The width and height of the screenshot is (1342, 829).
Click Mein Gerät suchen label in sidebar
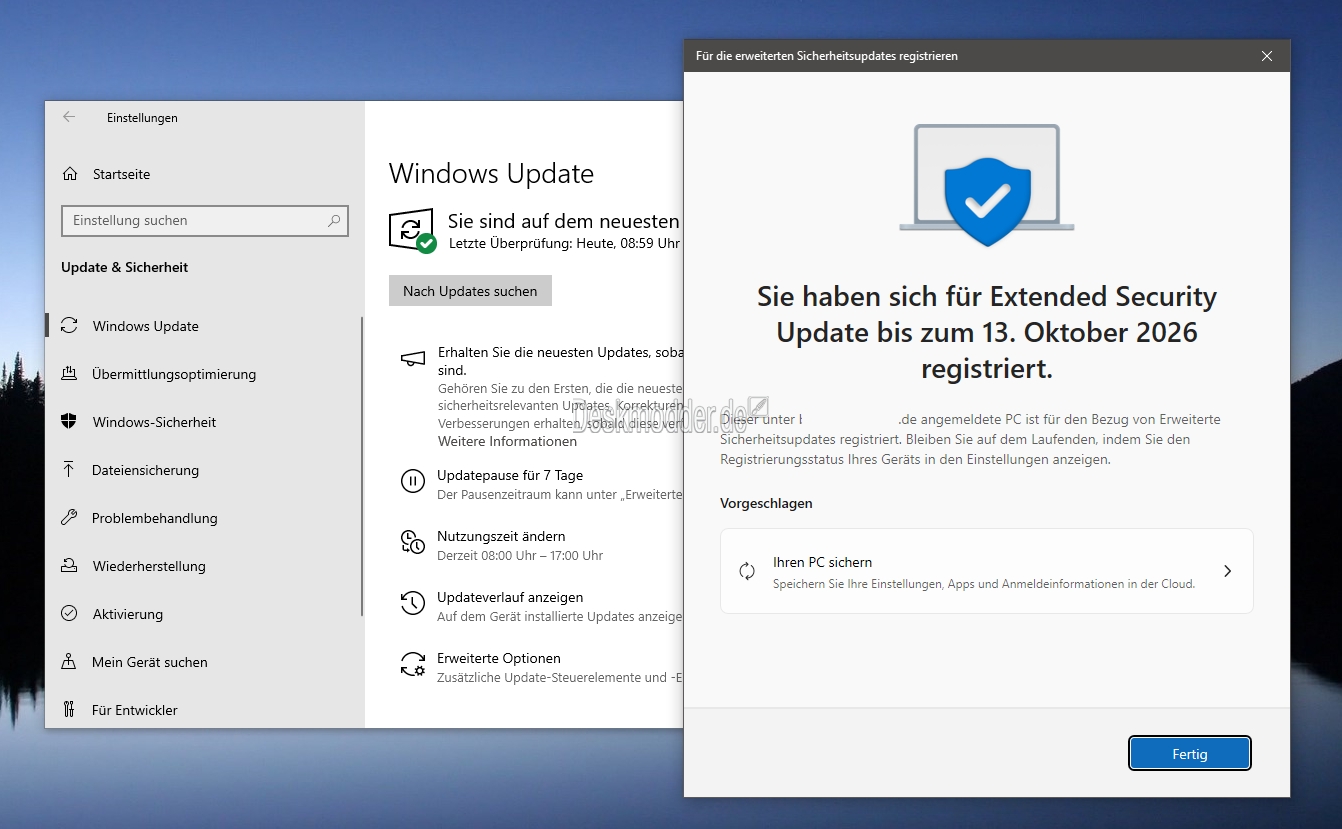pyautogui.click(x=150, y=662)
